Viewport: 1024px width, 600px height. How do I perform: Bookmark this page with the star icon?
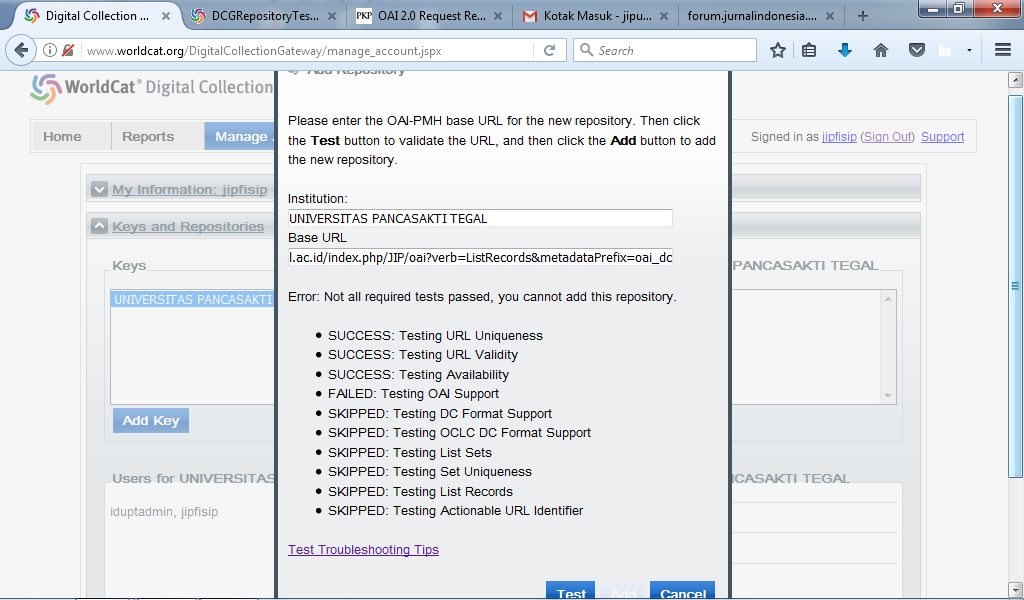(x=778, y=50)
